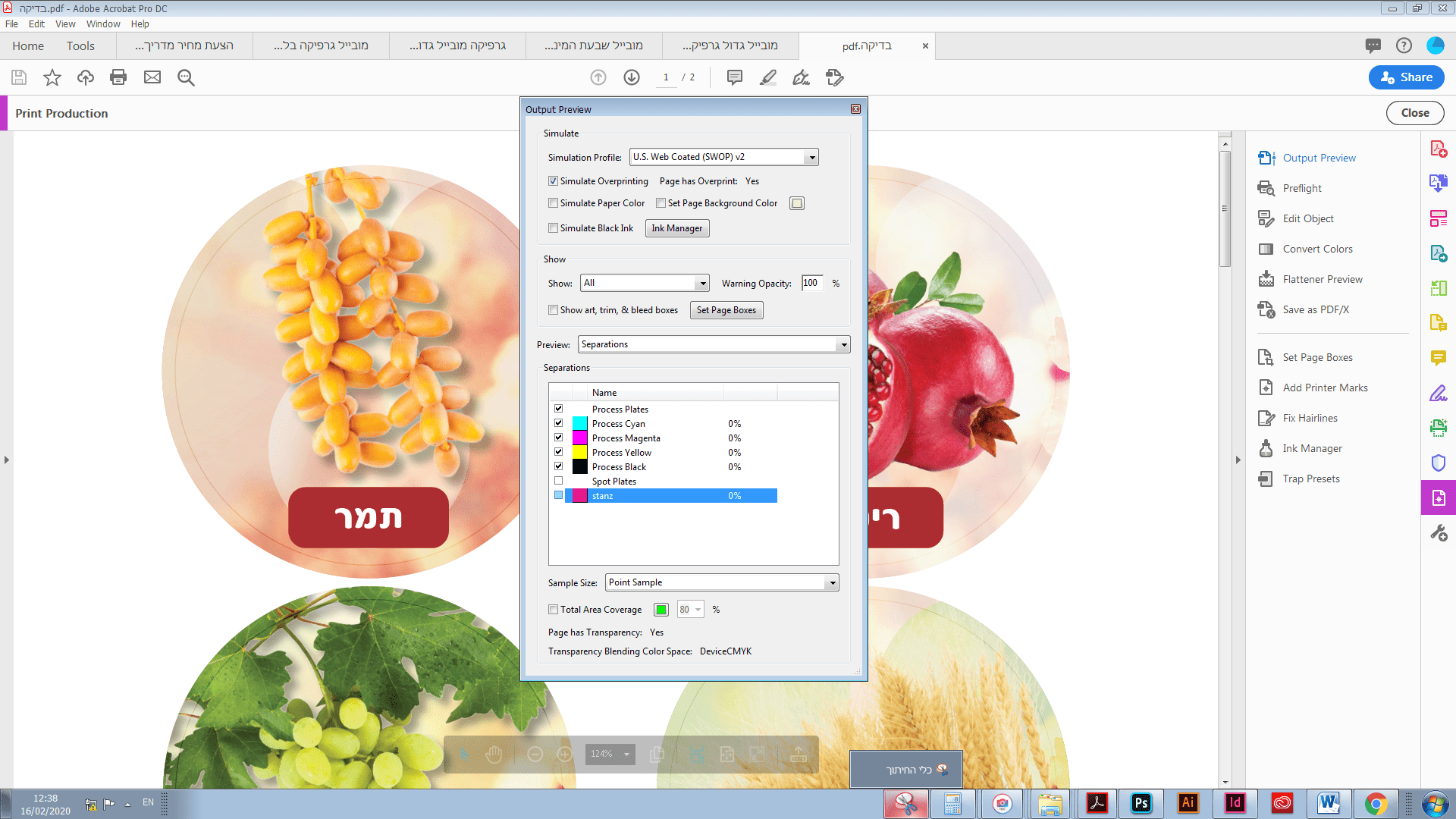Click Add Printer Marks tool
The height and width of the screenshot is (819, 1456).
click(1325, 388)
